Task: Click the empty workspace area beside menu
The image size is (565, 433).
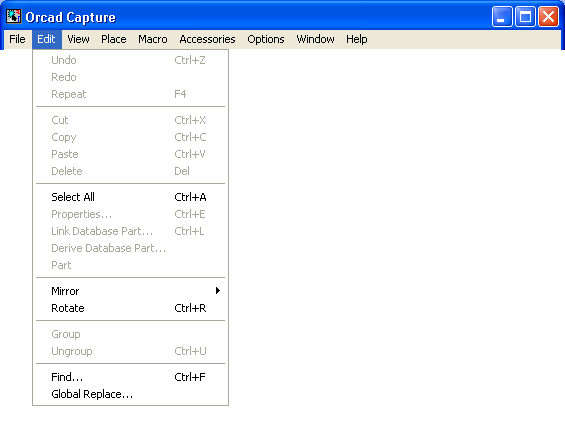Action: pyautogui.click(x=396, y=238)
